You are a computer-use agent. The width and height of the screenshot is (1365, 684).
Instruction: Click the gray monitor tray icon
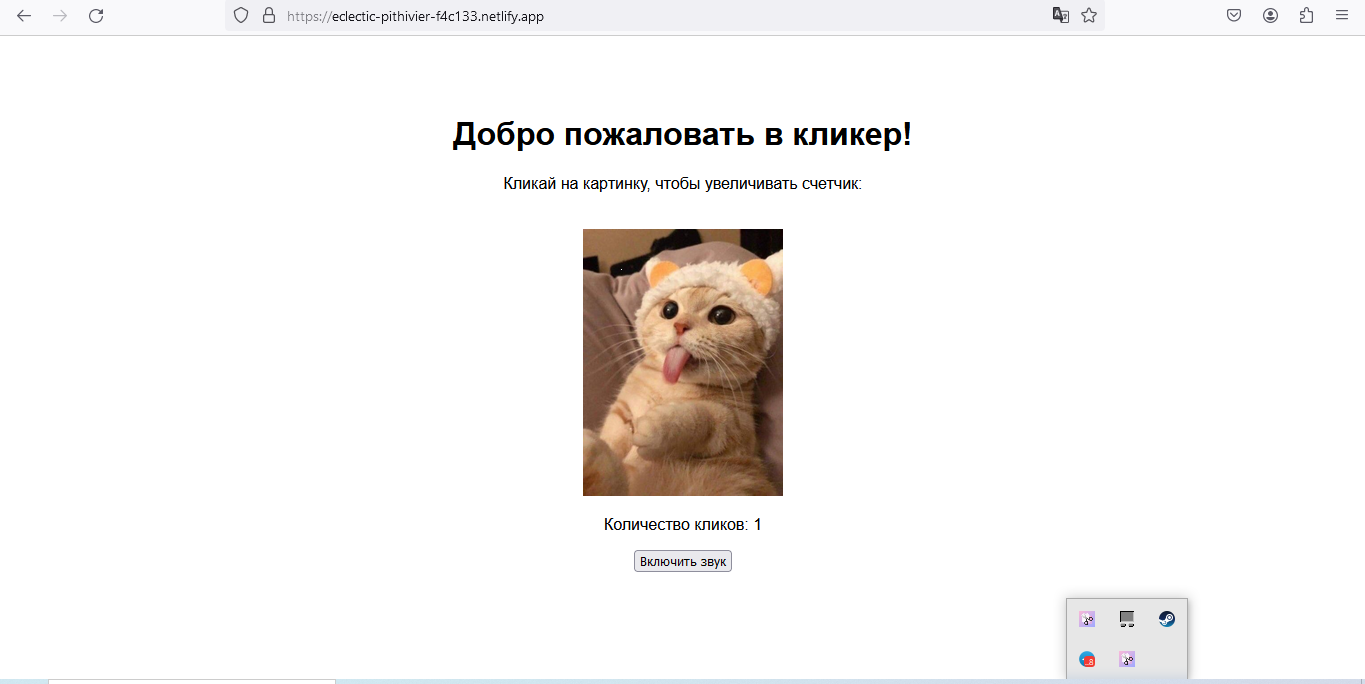[x=1127, y=619]
